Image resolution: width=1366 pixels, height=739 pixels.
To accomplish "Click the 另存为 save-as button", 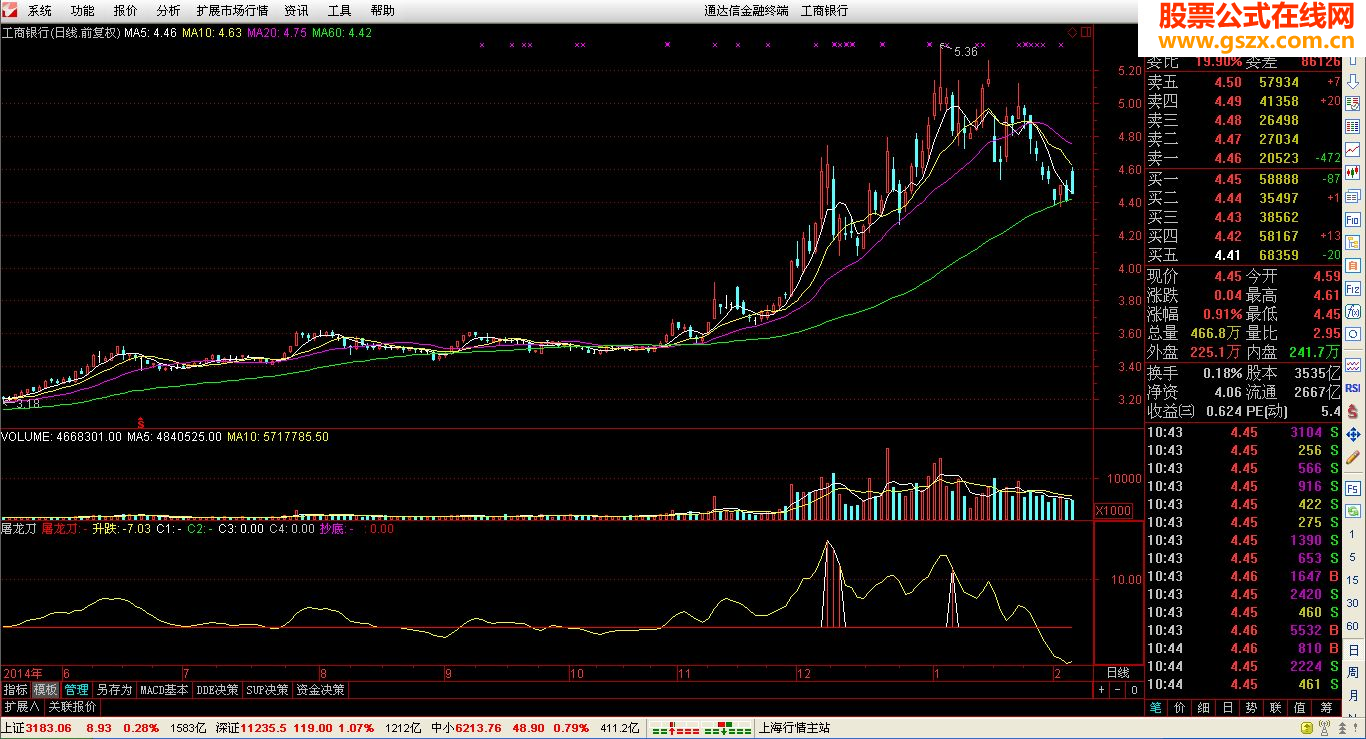I will [x=114, y=690].
